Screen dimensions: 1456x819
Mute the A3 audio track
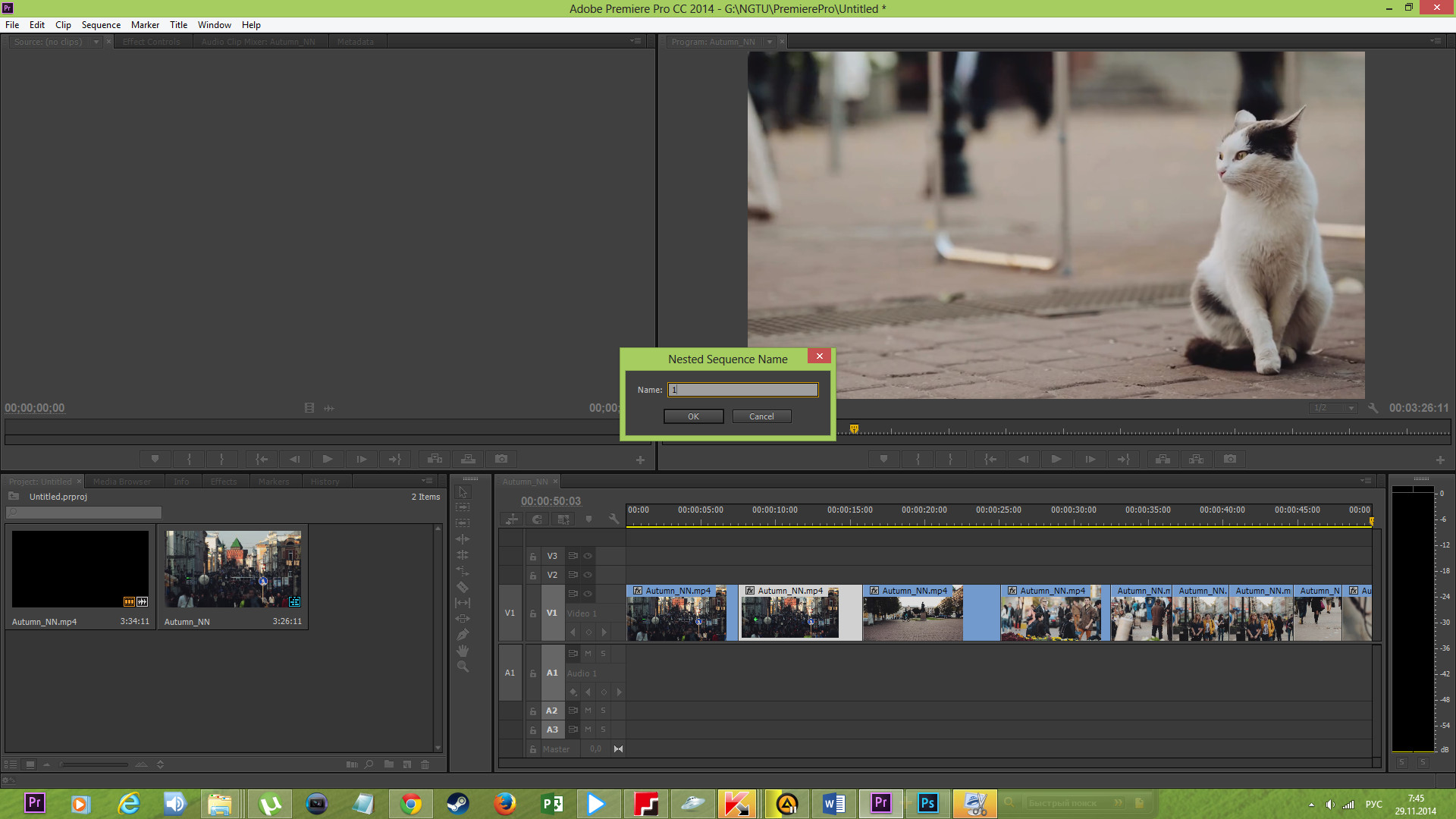(588, 729)
